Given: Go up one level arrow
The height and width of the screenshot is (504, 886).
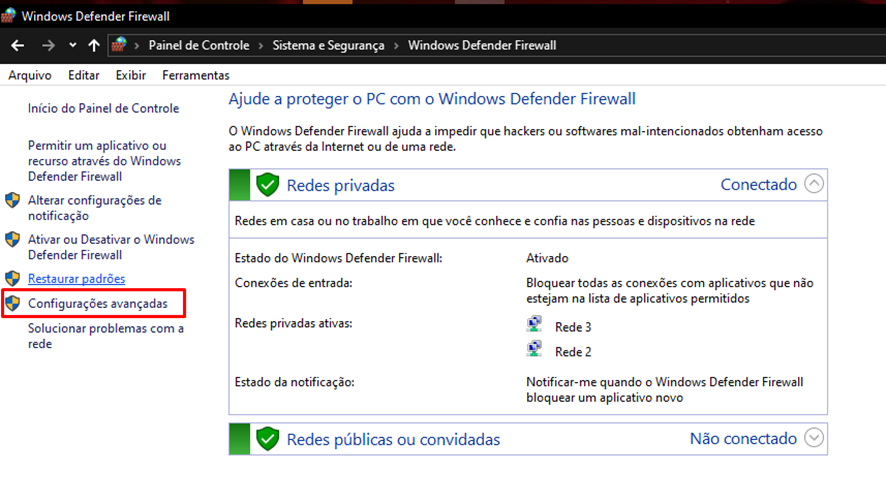Looking at the screenshot, I should click(x=94, y=45).
